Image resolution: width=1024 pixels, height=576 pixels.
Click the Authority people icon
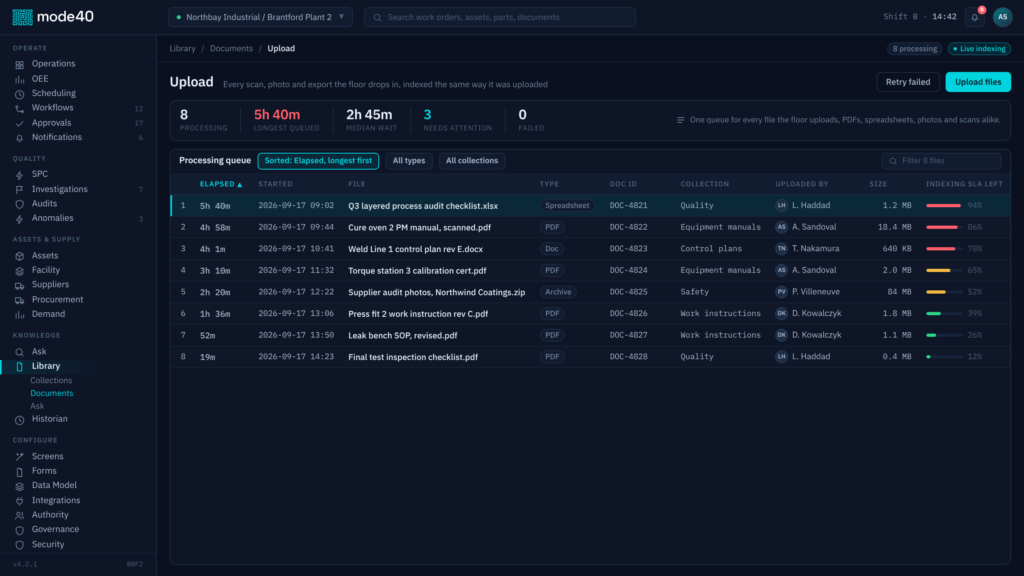[x=20, y=515]
